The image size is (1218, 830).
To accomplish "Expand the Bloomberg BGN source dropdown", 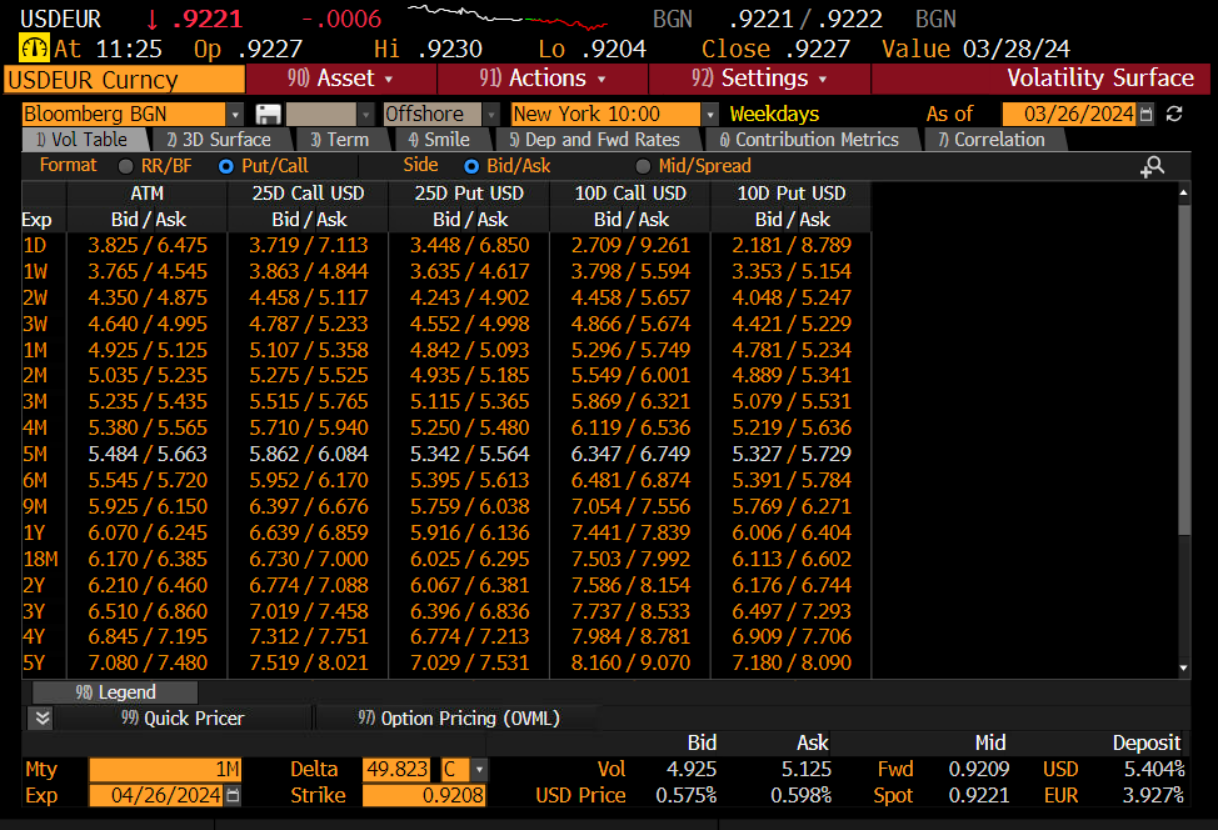I will point(235,114).
